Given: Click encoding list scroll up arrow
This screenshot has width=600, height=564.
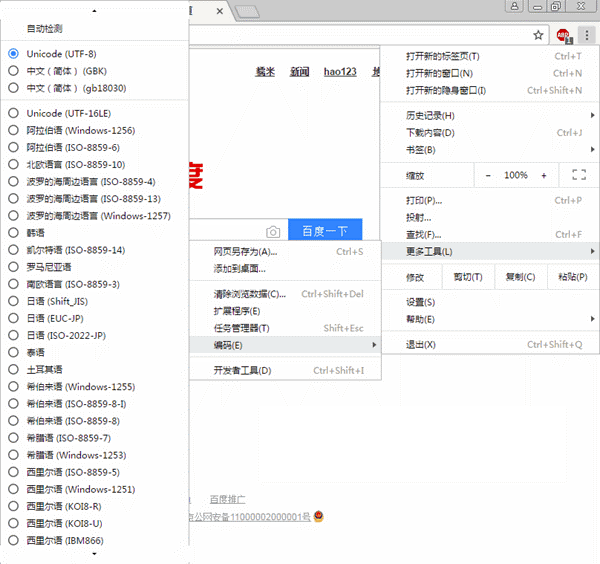Looking at the screenshot, I should pos(94,11).
